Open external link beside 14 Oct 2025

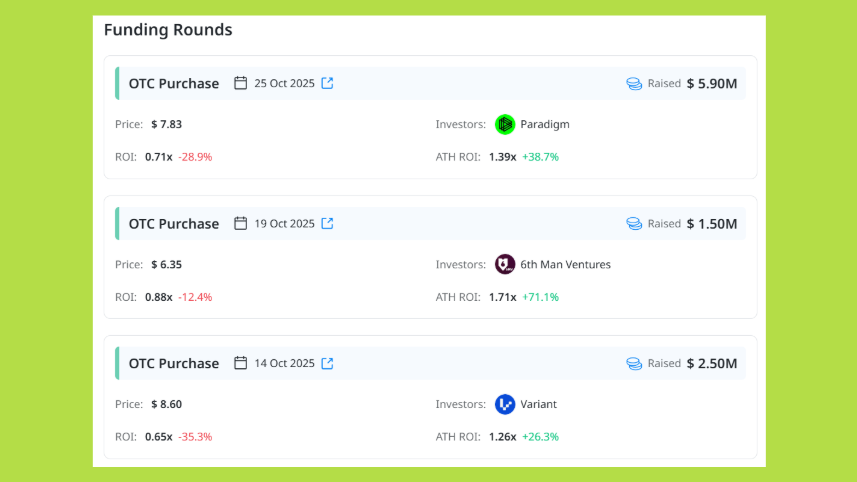[x=327, y=363]
